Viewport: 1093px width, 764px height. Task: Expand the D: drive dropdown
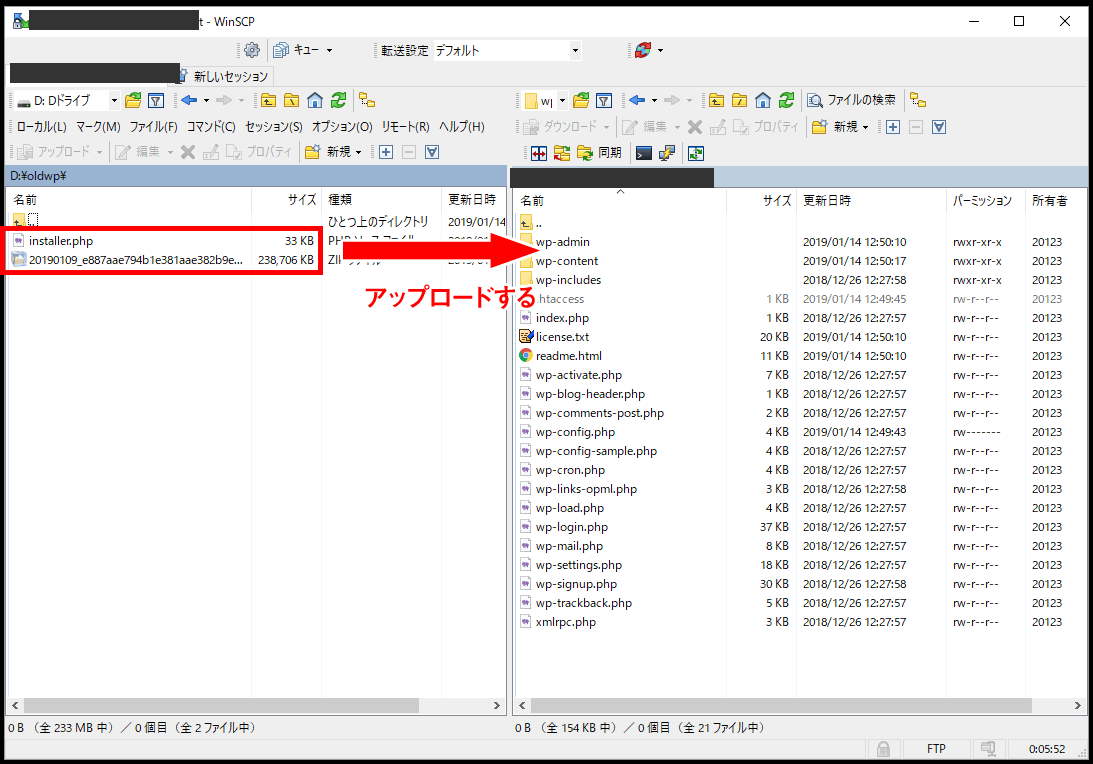tap(114, 100)
